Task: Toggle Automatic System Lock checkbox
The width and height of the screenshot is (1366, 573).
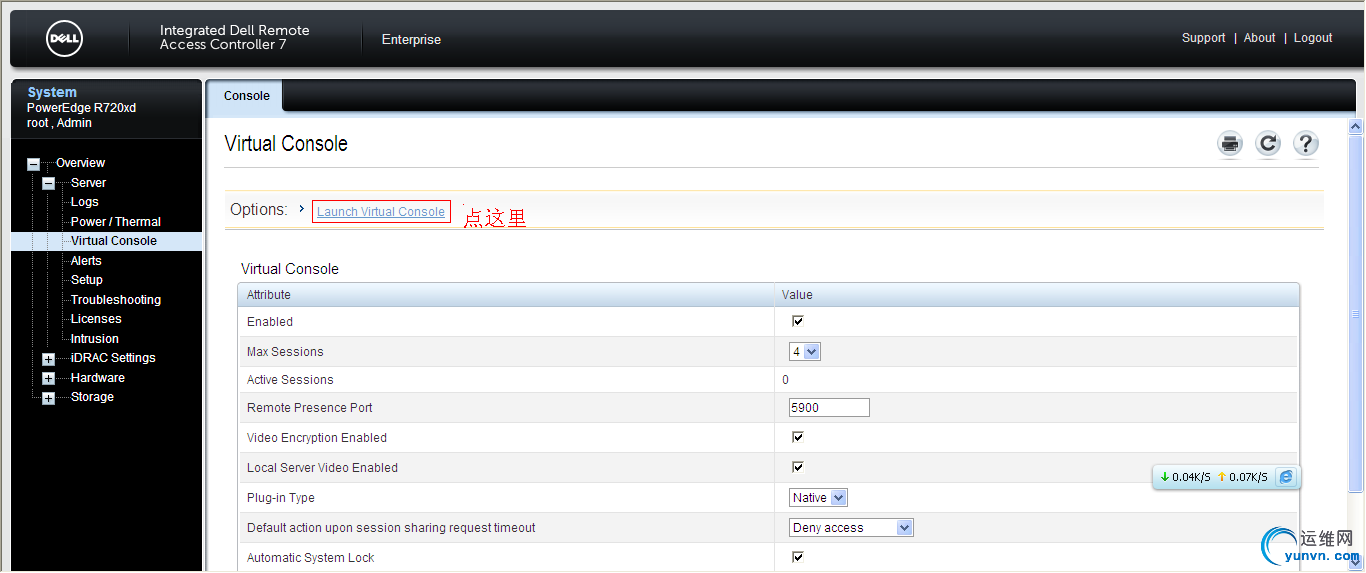Action: tap(798, 557)
